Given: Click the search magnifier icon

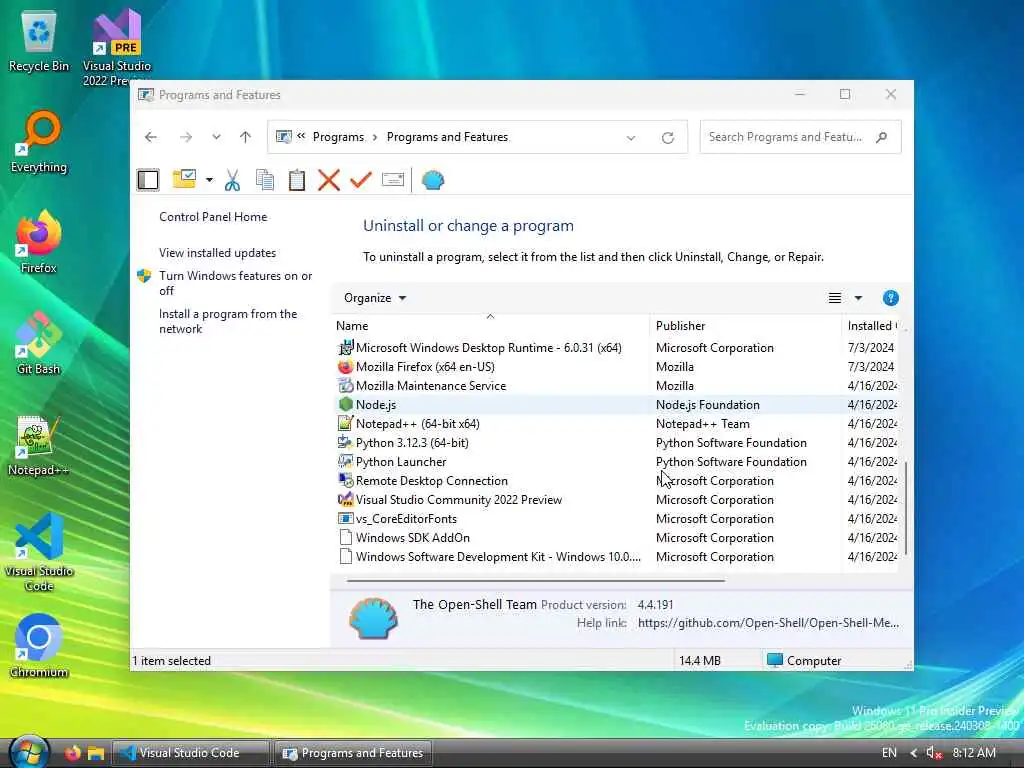Looking at the screenshot, I should coord(882,137).
